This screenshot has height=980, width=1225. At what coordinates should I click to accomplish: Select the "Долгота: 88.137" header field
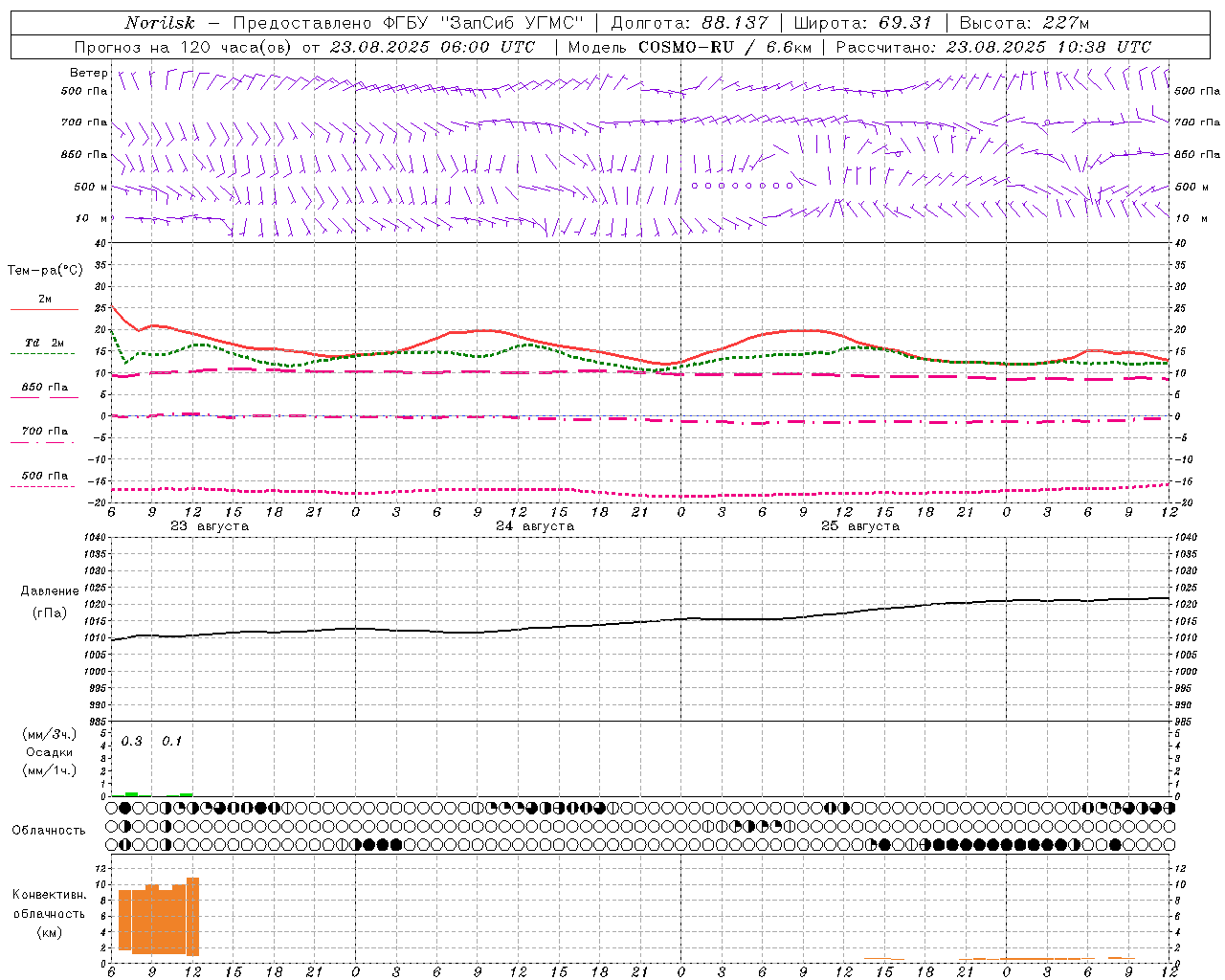(689, 23)
